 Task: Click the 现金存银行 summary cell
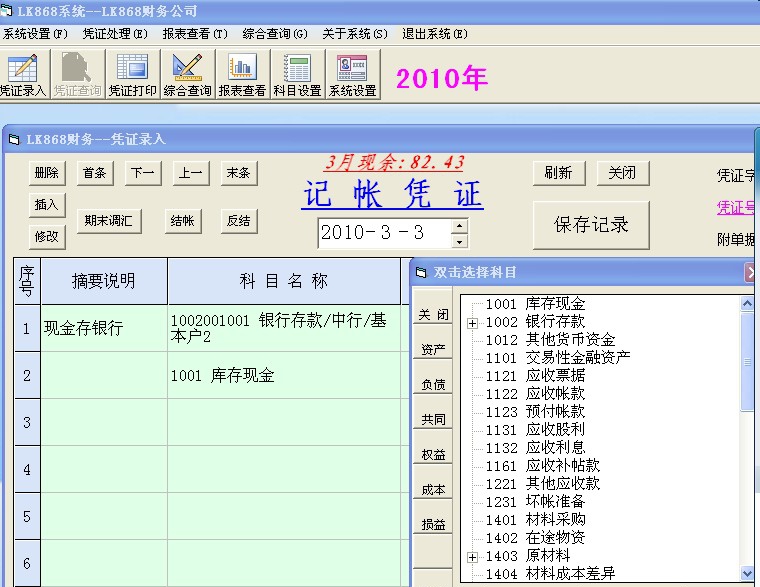coord(104,328)
